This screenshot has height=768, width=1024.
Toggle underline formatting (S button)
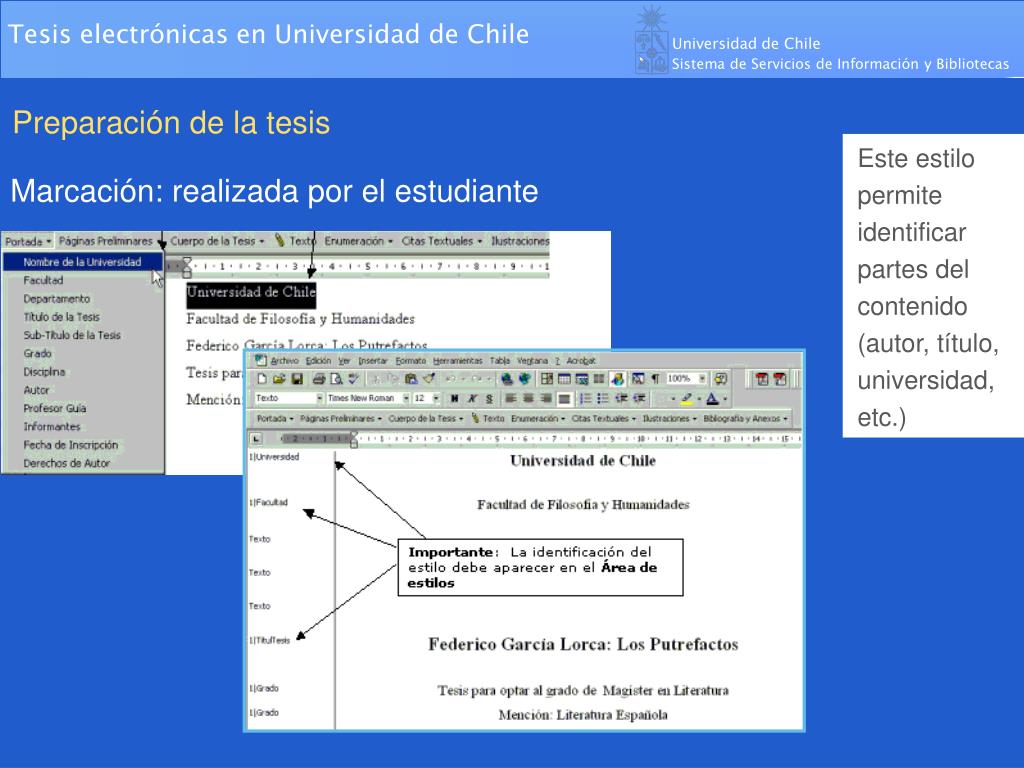pos(489,398)
